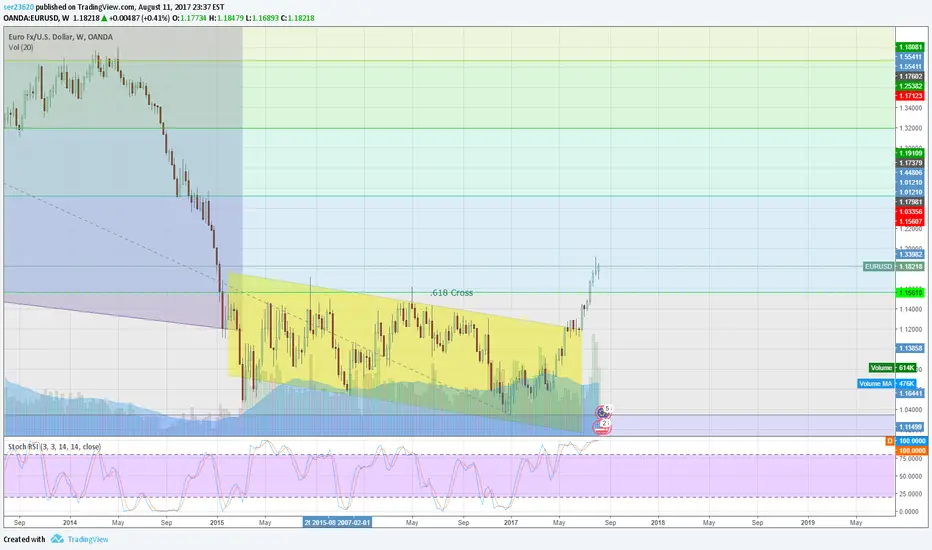Click the closing price C:1.18218 value

coord(298,18)
